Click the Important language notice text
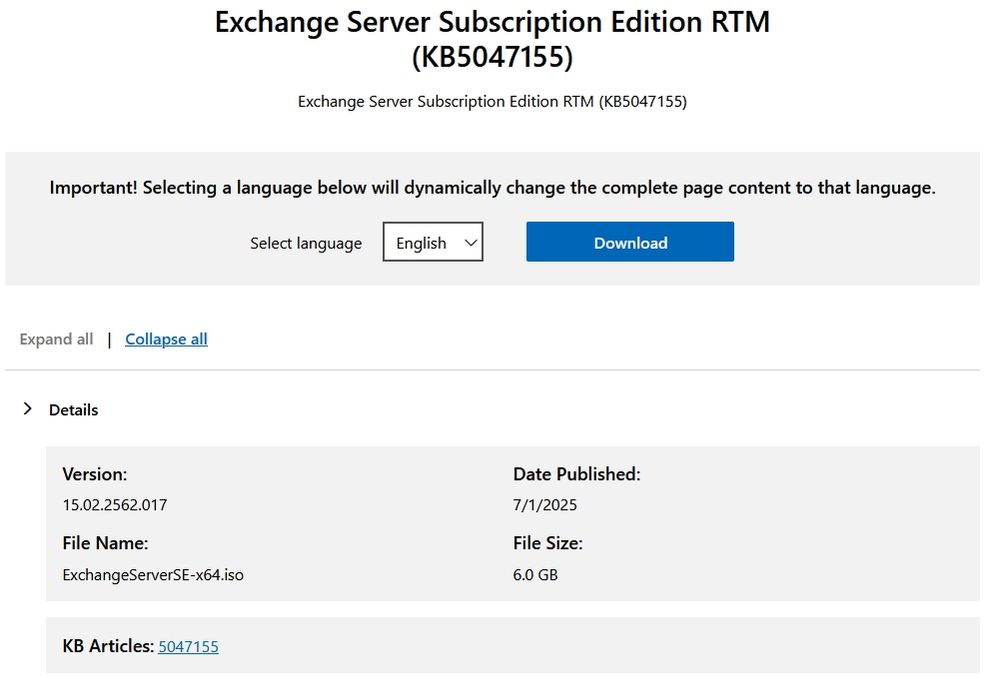The width and height of the screenshot is (1000, 682). click(x=492, y=188)
